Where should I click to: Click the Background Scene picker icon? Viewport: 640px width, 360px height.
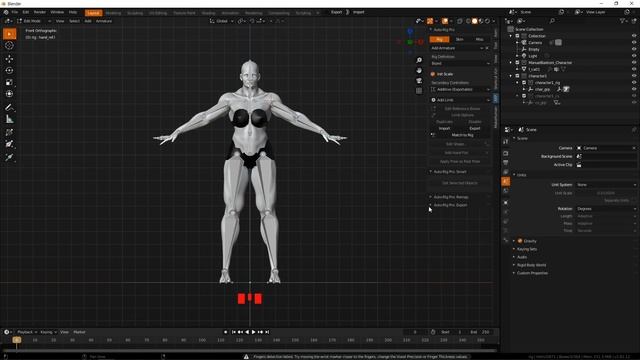(x=579, y=156)
